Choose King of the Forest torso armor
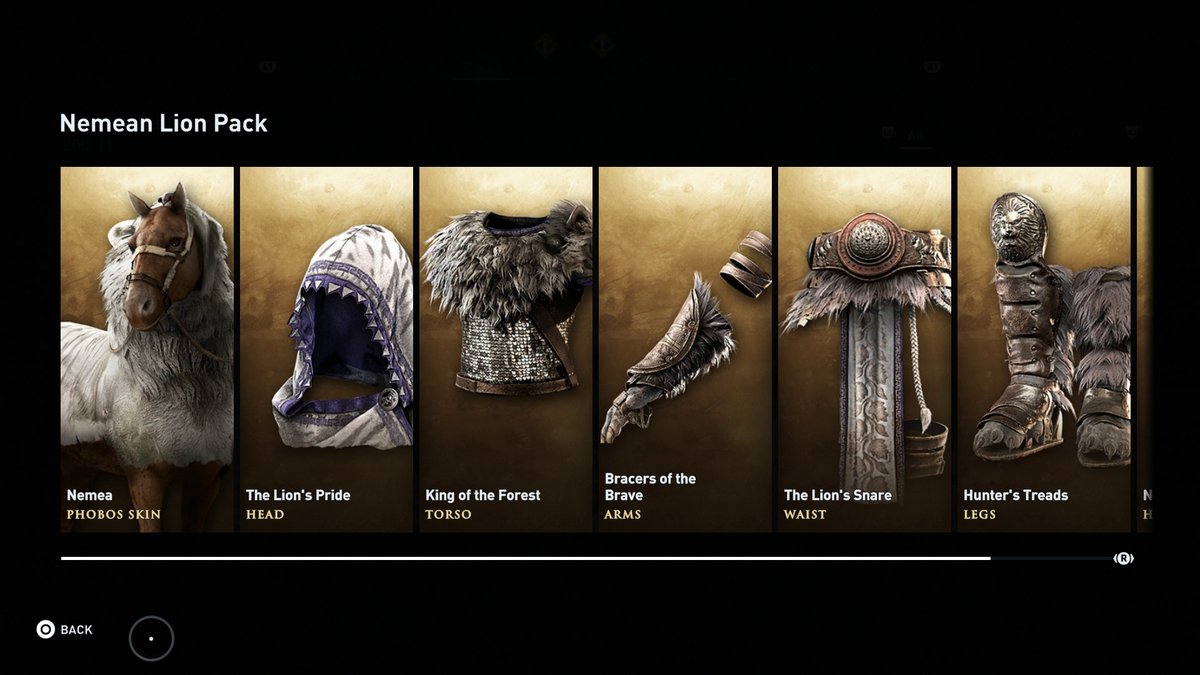The width and height of the screenshot is (1200, 675). click(506, 349)
